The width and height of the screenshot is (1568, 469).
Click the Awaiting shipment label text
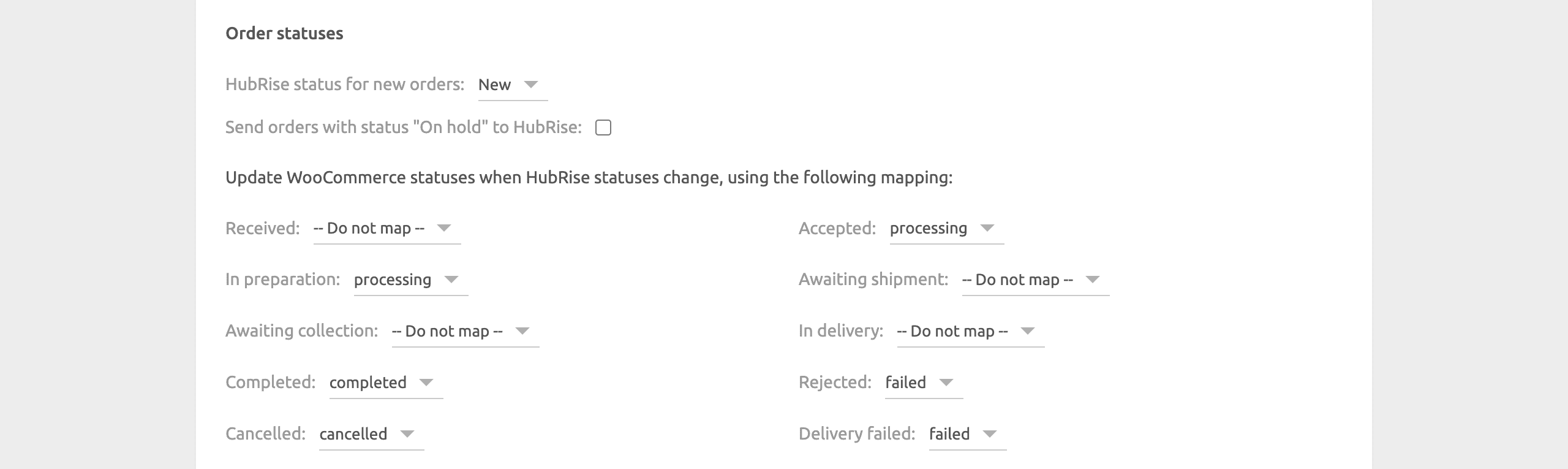coord(872,280)
